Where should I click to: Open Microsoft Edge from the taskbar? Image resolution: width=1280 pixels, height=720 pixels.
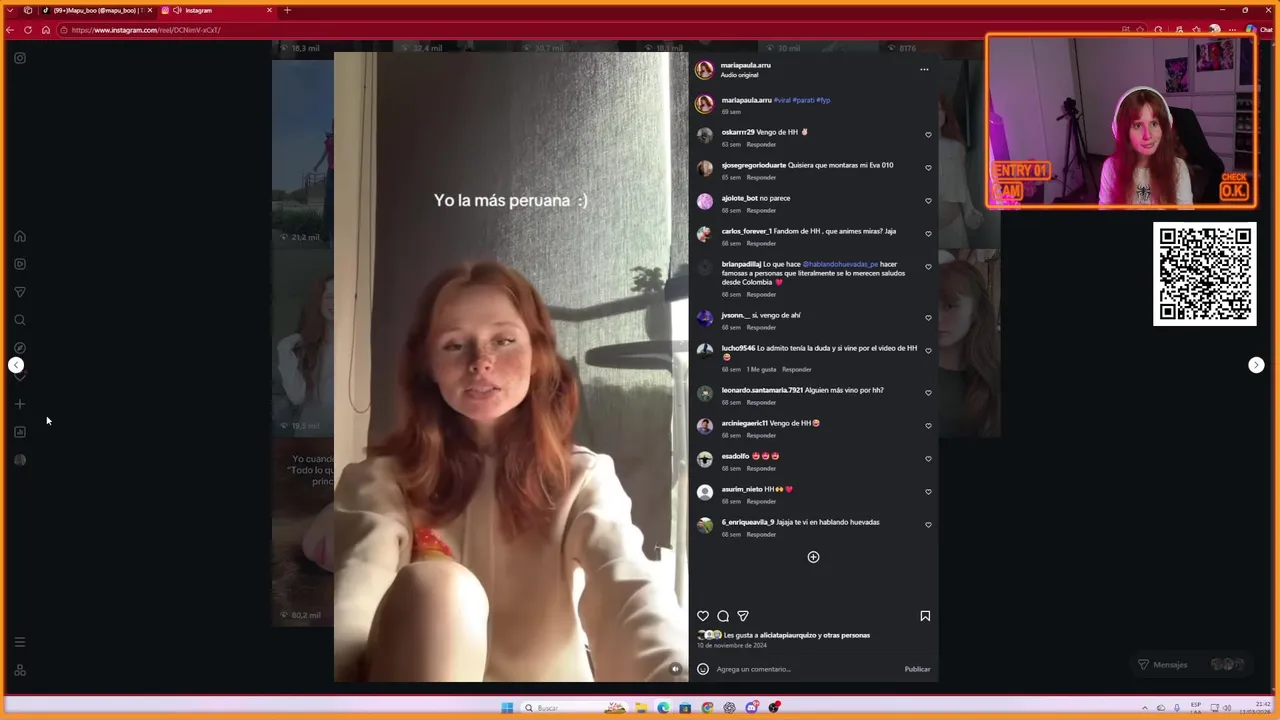pos(663,708)
